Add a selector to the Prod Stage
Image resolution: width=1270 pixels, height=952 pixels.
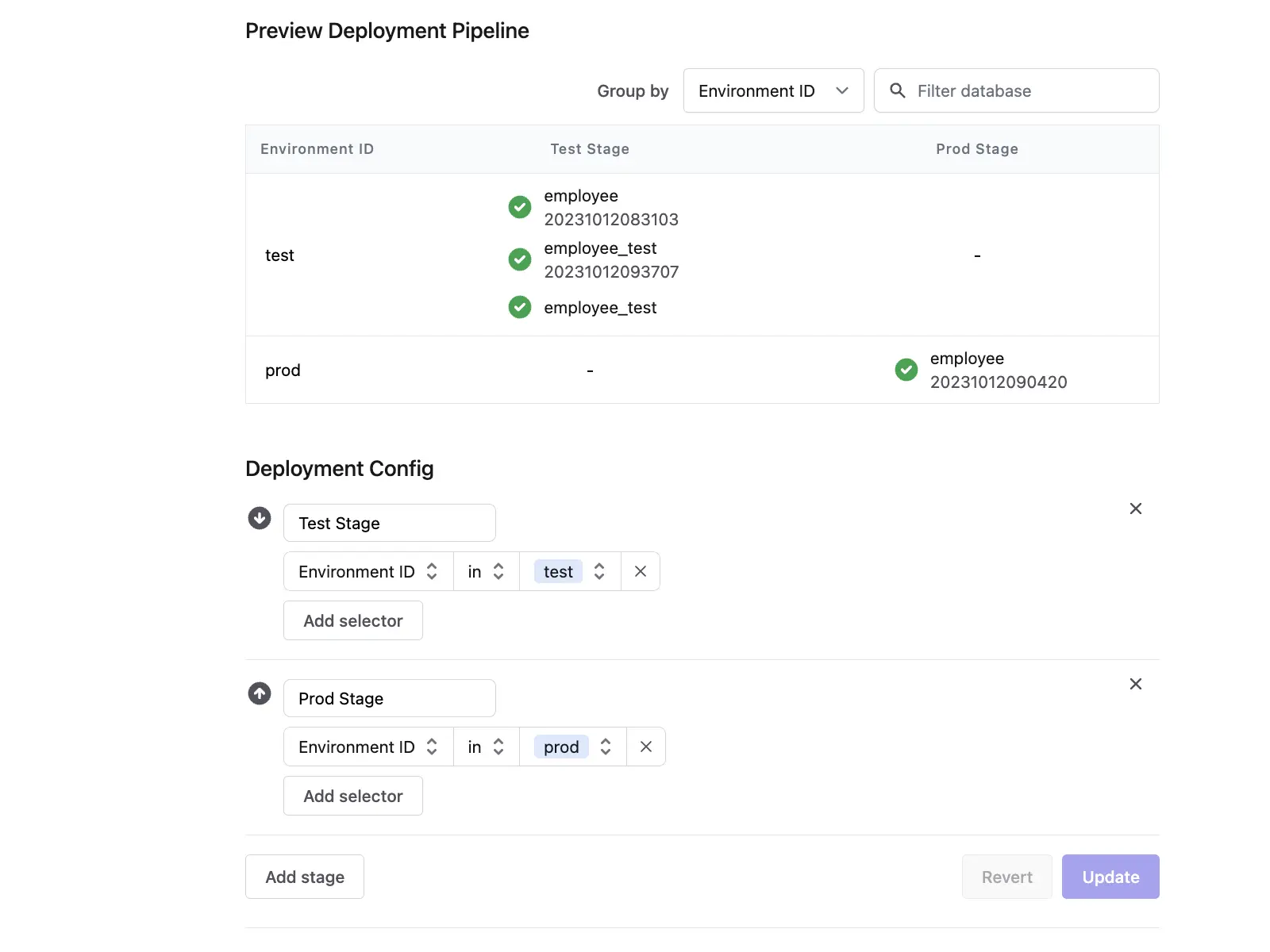point(352,796)
